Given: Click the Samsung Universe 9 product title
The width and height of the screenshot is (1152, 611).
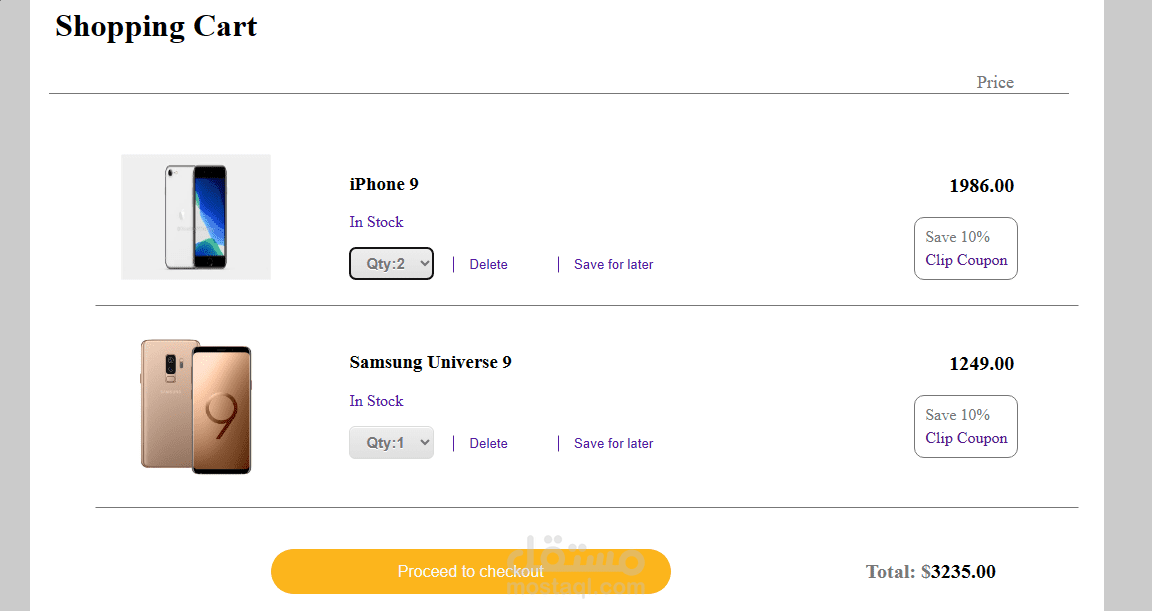Looking at the screenshot, I should click(x=430, y=362).
